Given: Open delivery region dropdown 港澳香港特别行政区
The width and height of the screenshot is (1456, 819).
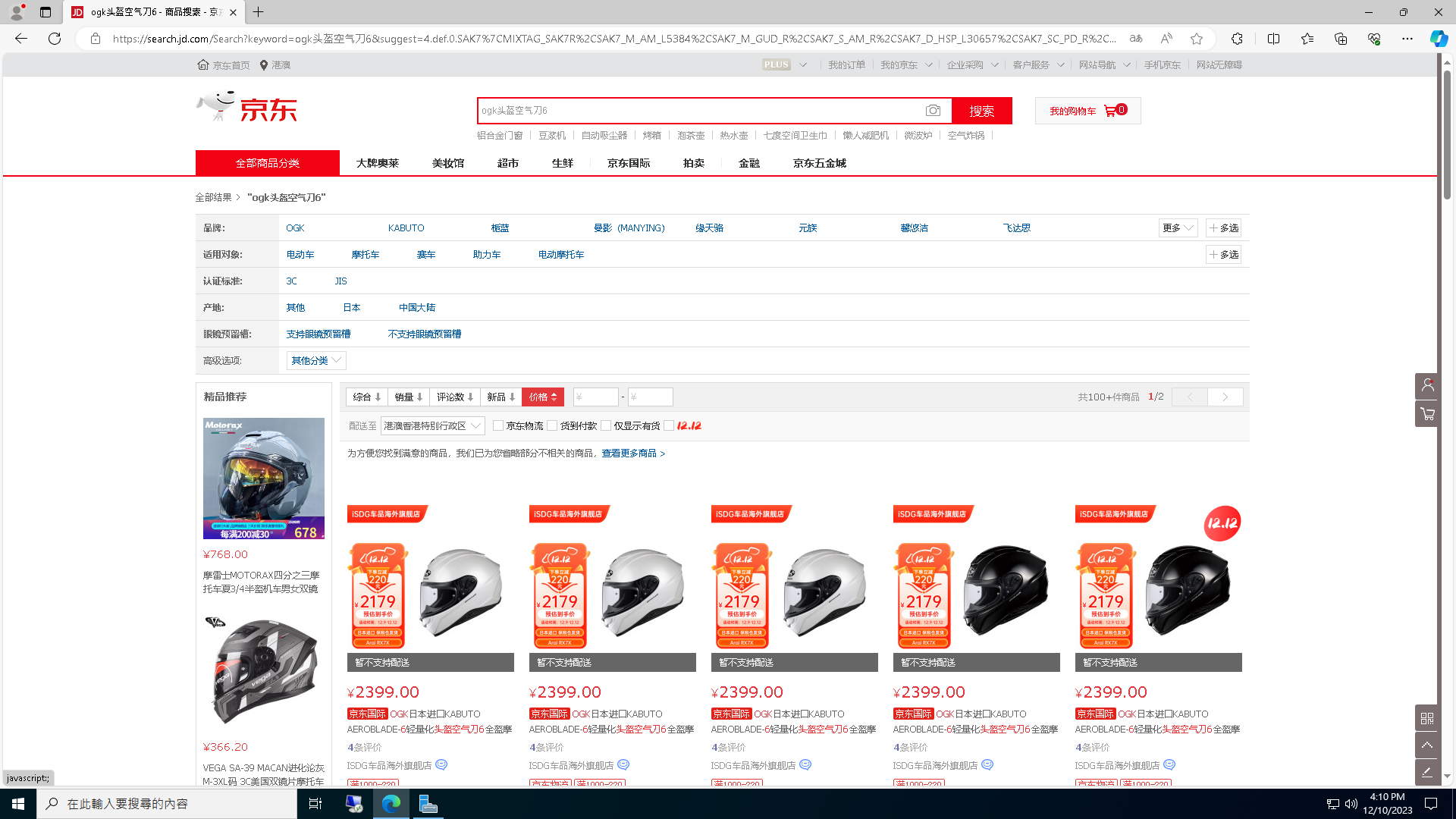Looking at the screenshot, I should (432, 426).
